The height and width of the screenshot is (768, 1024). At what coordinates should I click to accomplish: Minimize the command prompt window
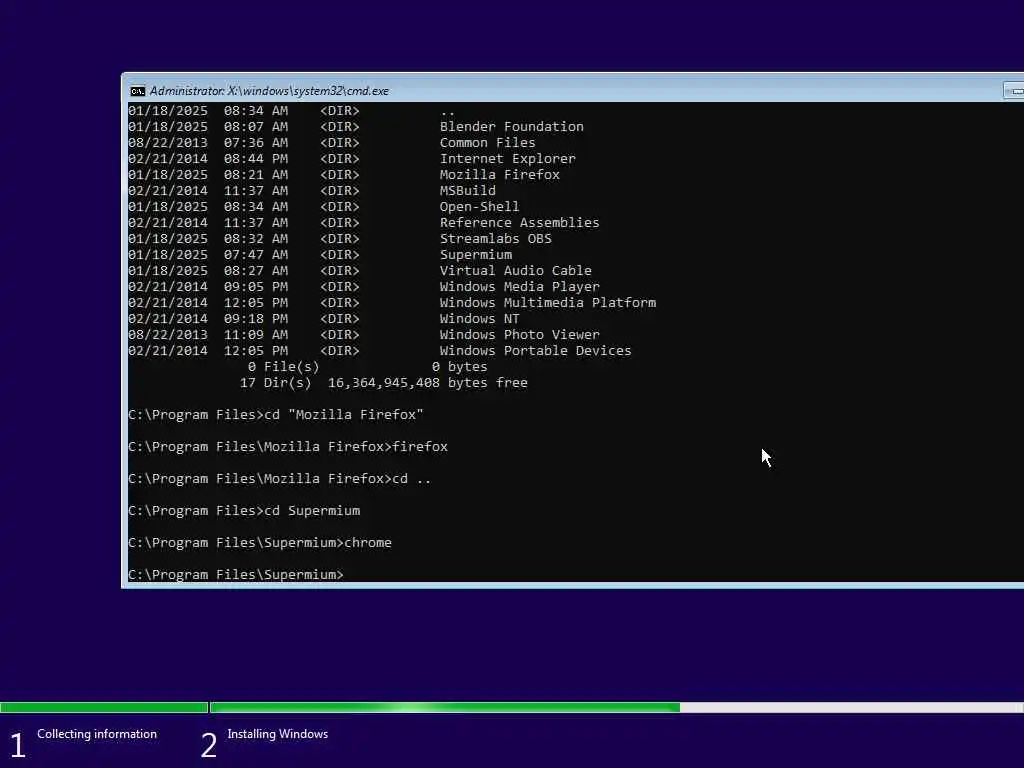(x=1014, y=91)
